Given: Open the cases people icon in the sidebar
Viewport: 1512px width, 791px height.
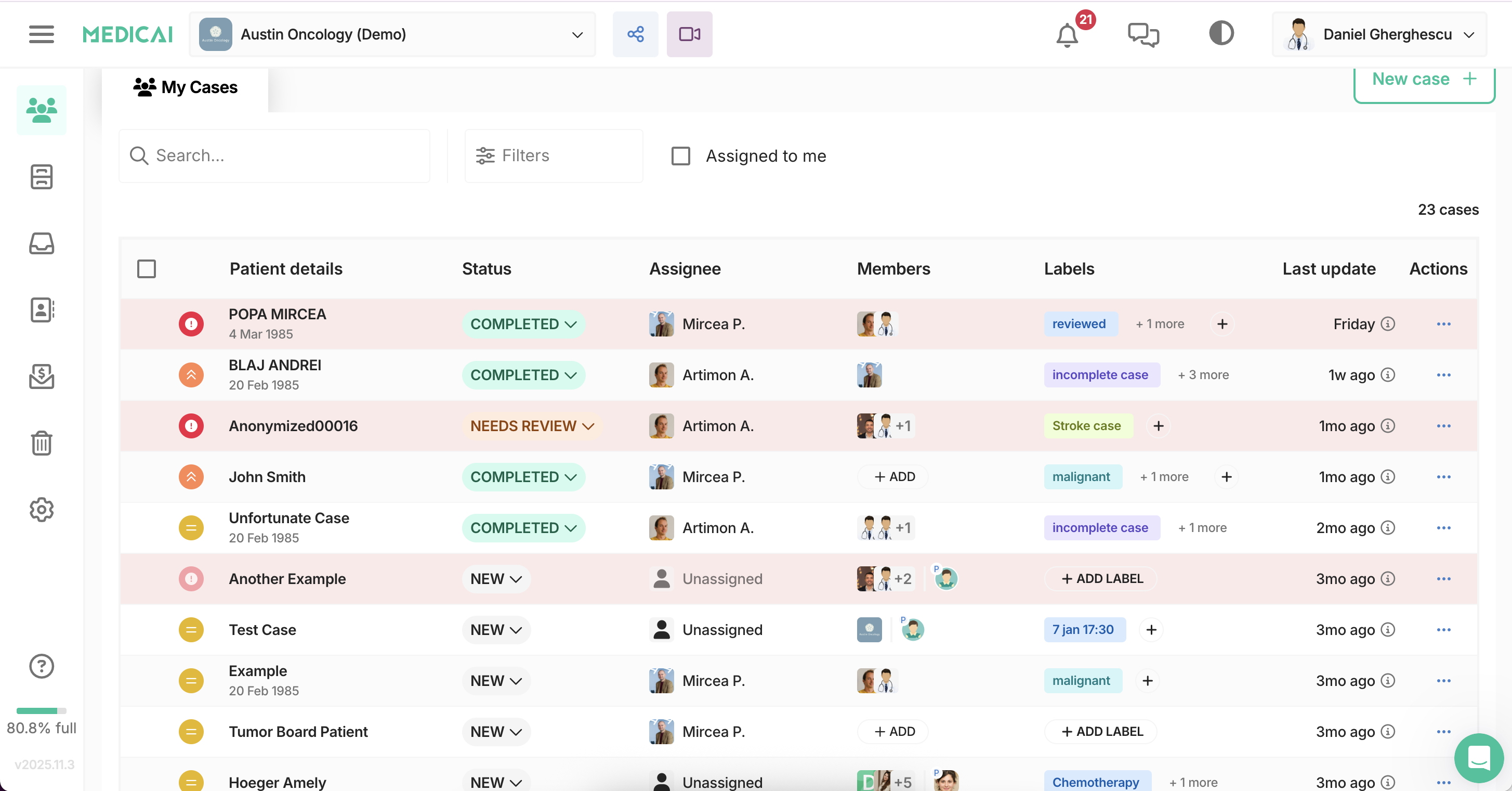Looking at the screenshot, I should [x=41, y=110].
